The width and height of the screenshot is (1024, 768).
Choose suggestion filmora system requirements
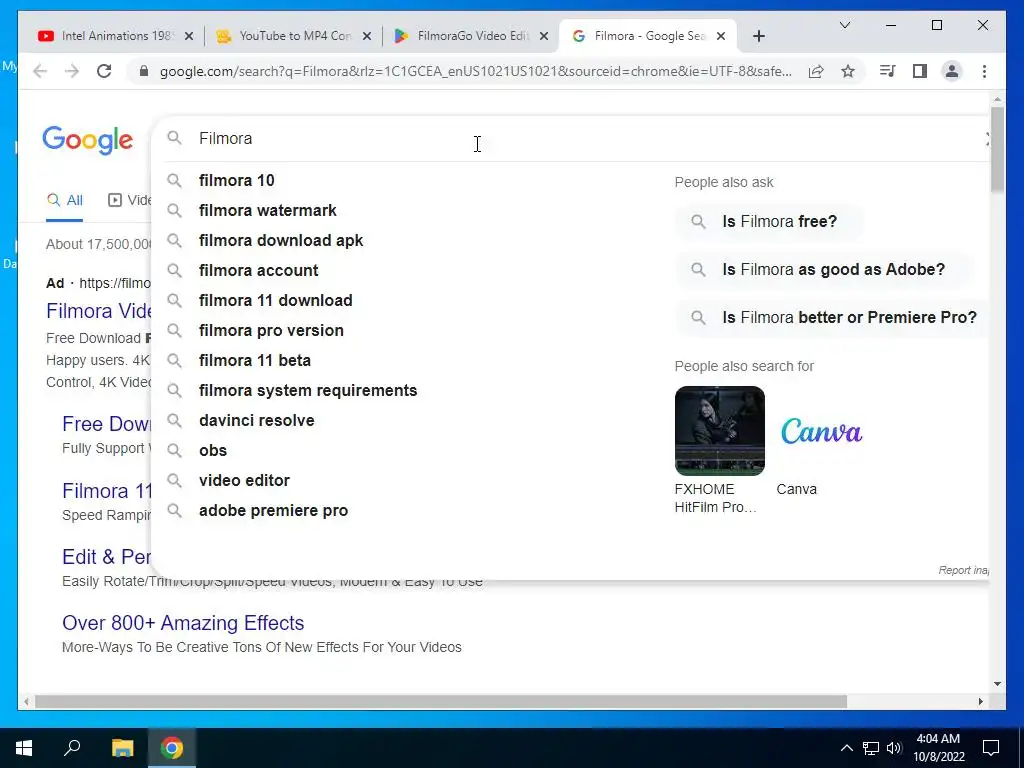click(x=308, y=391)
